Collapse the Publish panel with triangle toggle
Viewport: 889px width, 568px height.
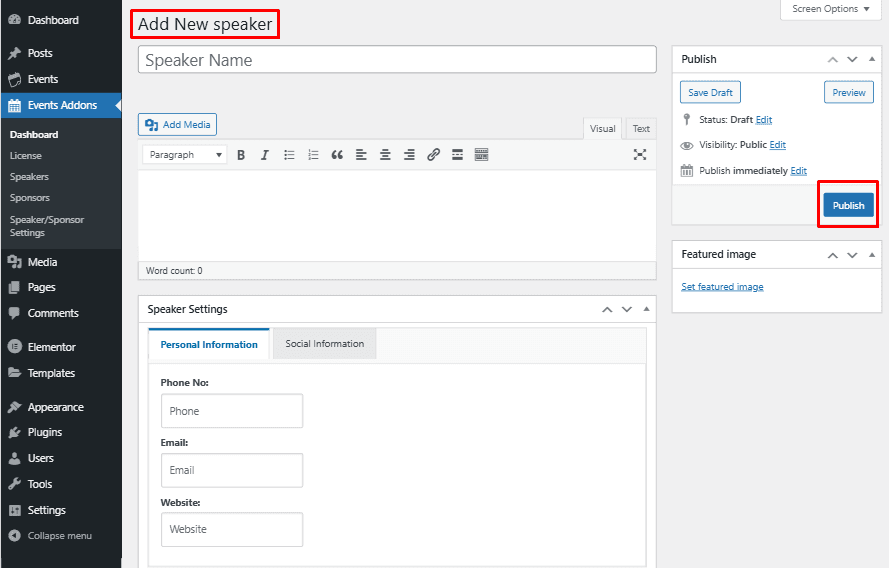tap(871, 59)
